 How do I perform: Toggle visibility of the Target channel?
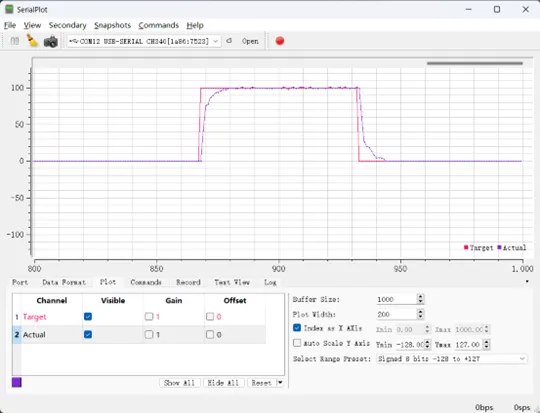[88, 316]
